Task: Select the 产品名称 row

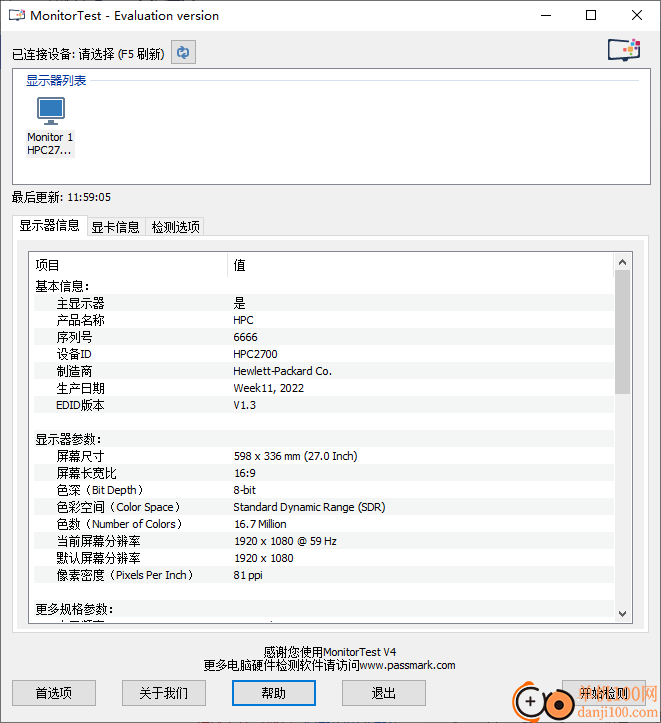Action: [x=324, y=320]
